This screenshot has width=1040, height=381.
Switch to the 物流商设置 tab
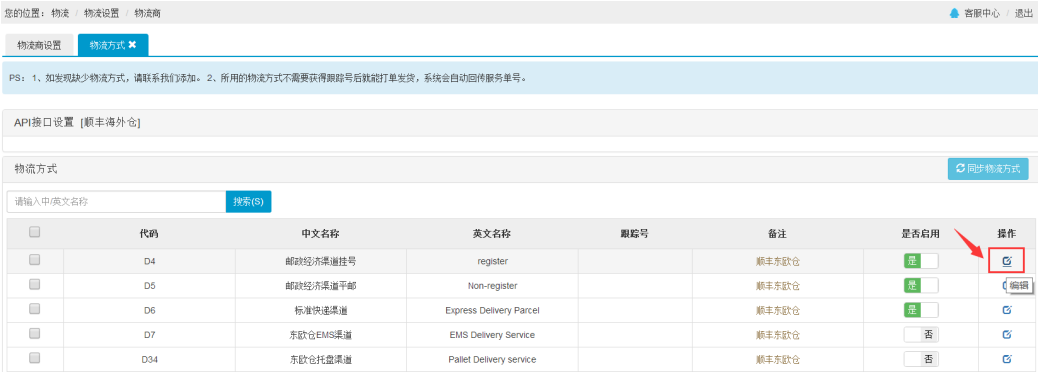[x=39, y=45]
